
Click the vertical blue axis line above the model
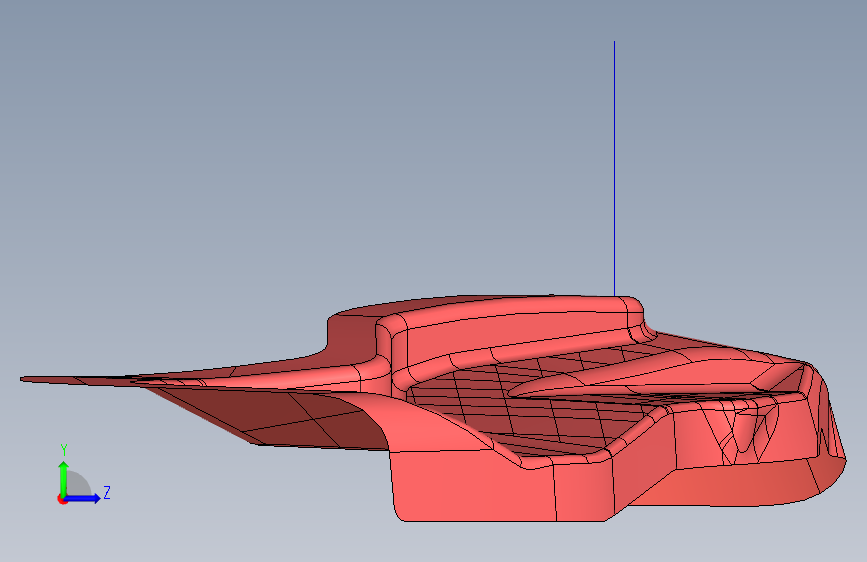coord(614,168)
